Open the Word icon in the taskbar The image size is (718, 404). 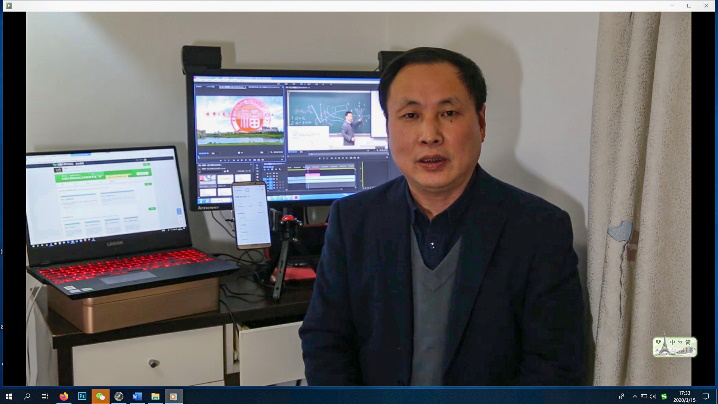[137, 396]
